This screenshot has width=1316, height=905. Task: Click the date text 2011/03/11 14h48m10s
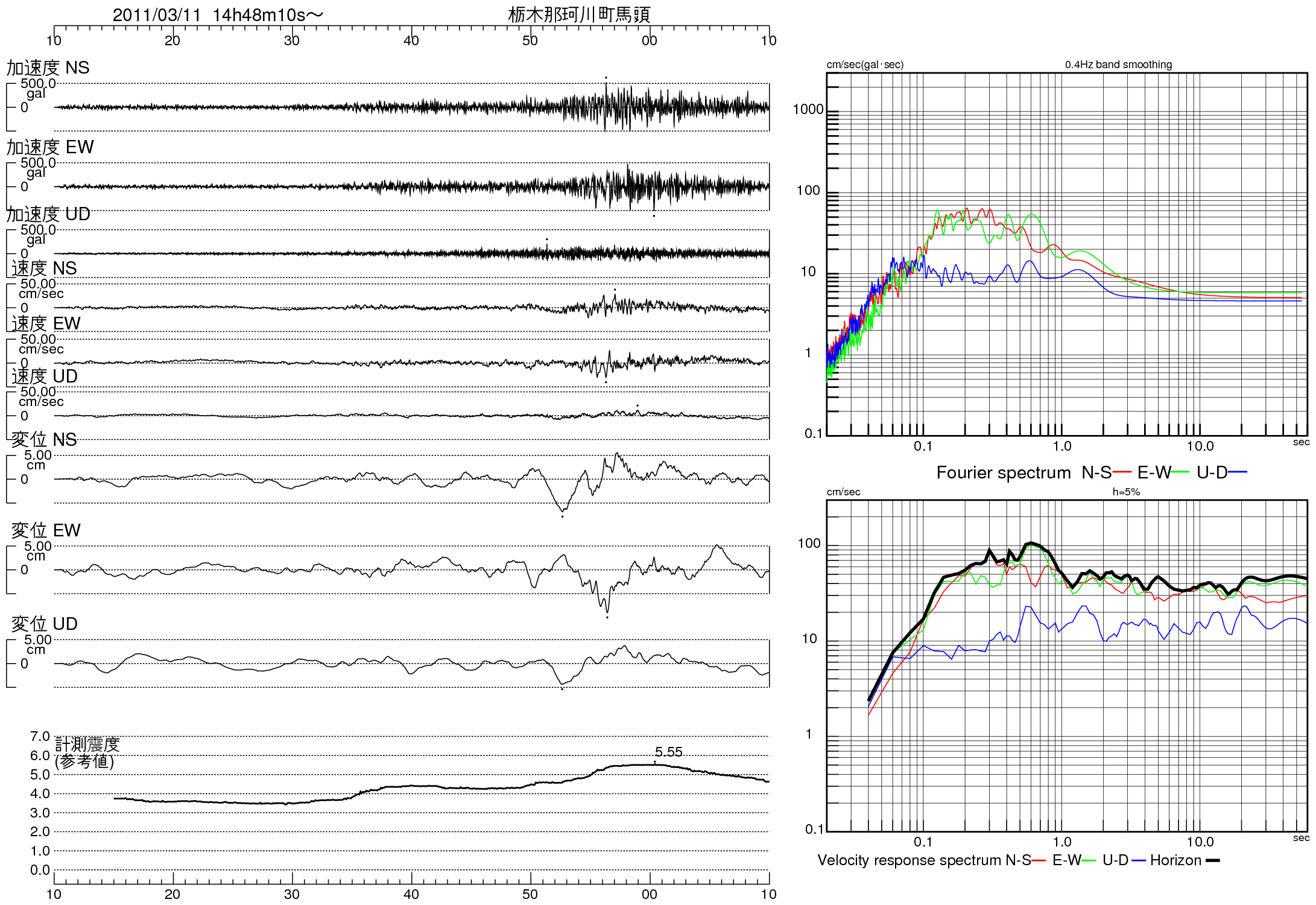[217, 15]
